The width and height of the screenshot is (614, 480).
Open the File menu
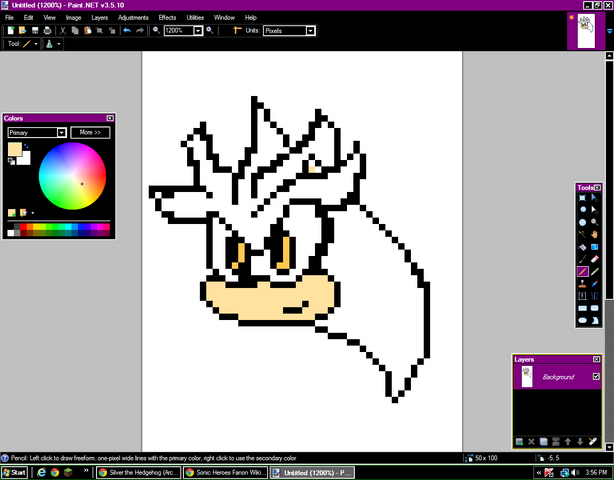click(9, 18)
